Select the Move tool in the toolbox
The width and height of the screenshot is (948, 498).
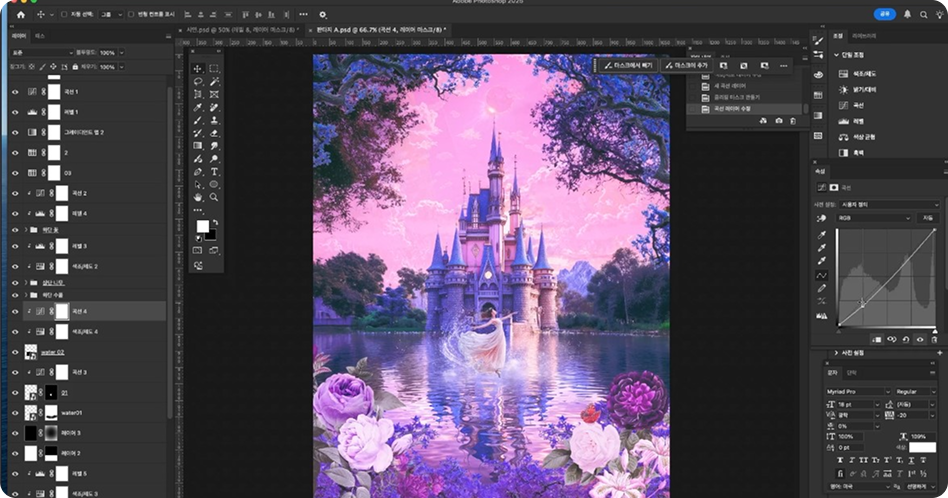(198, 68)
